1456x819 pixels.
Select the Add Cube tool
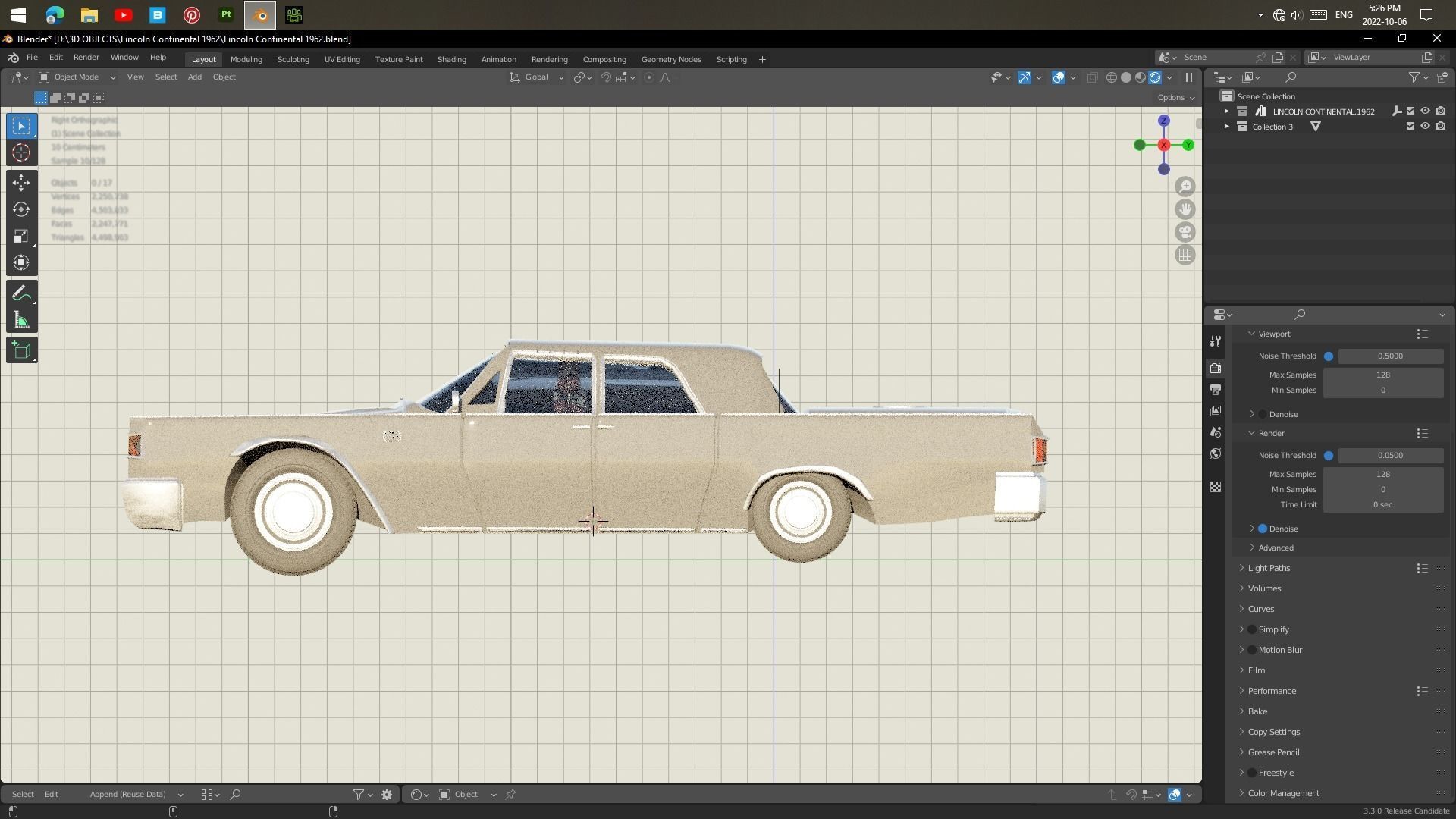21,350
